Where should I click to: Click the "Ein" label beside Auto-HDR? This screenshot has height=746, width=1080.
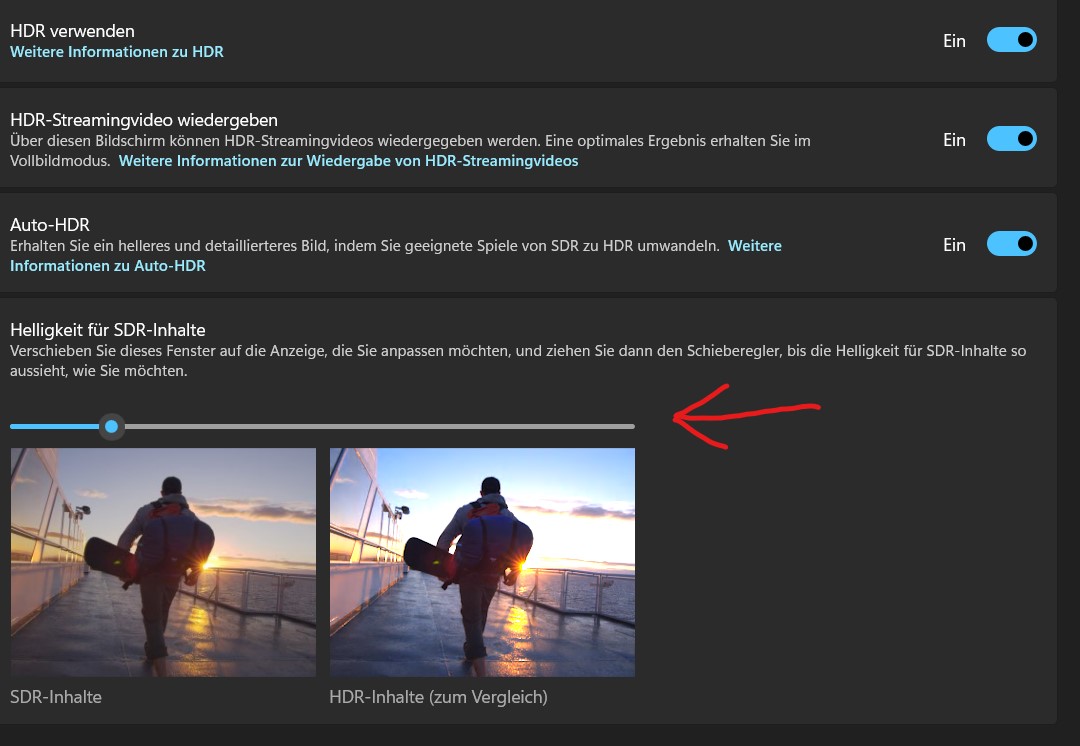954,244
